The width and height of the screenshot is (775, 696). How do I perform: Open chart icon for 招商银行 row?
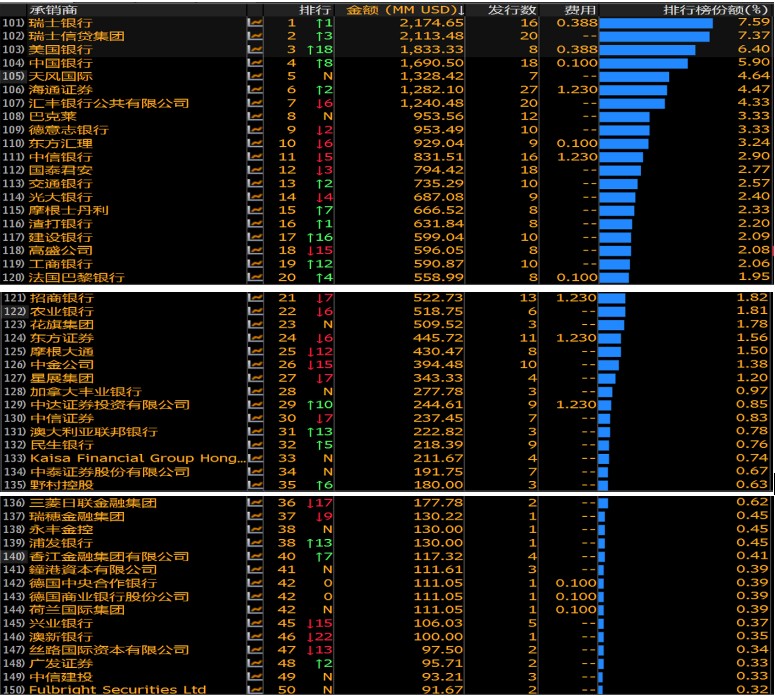click(255, 298)
